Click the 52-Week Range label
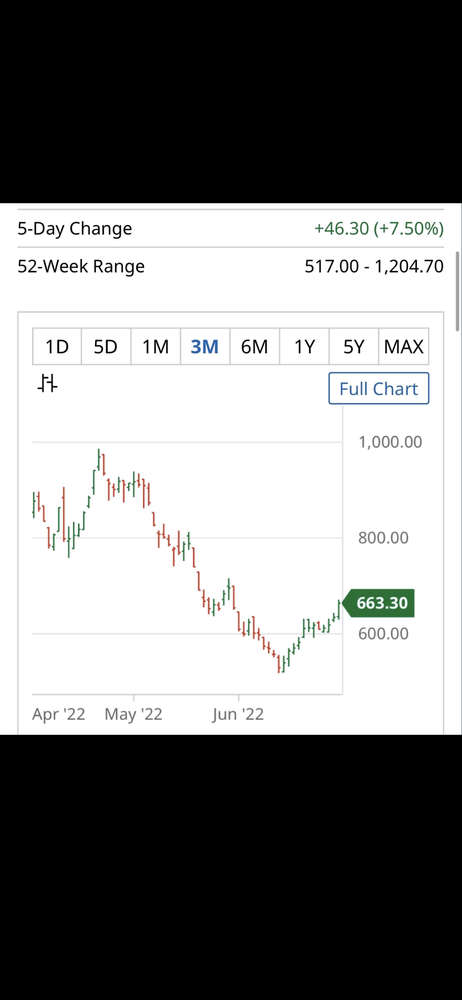The image size is (462, 1000). 81,266
